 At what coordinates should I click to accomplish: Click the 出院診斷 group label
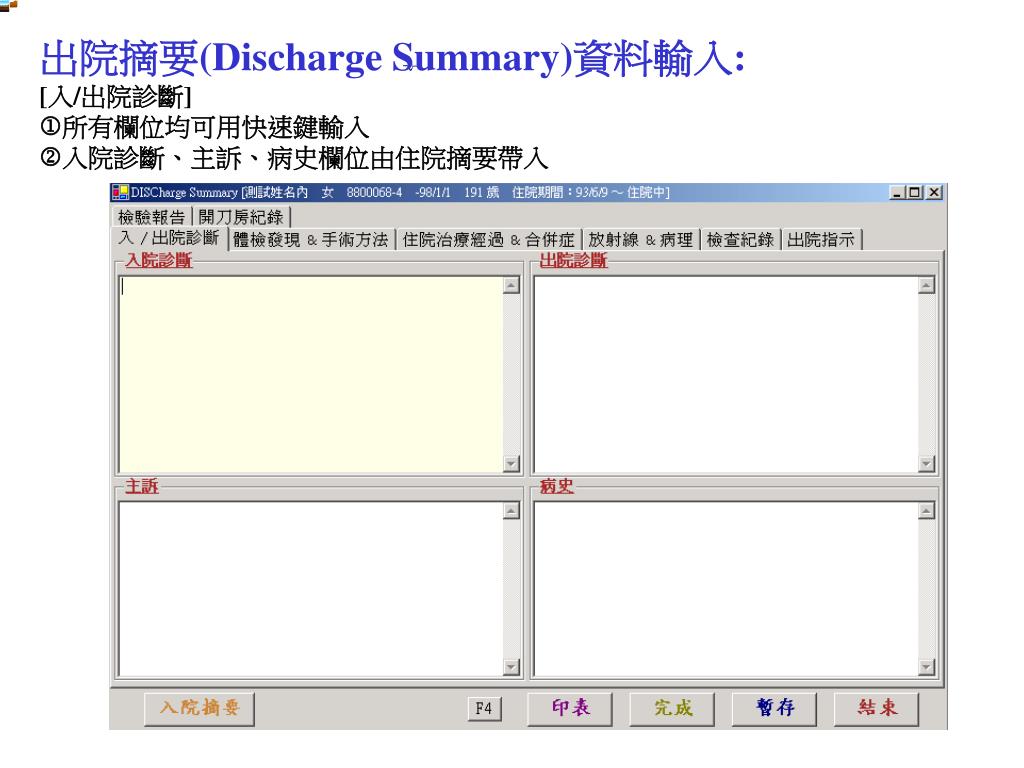(573, 261)
